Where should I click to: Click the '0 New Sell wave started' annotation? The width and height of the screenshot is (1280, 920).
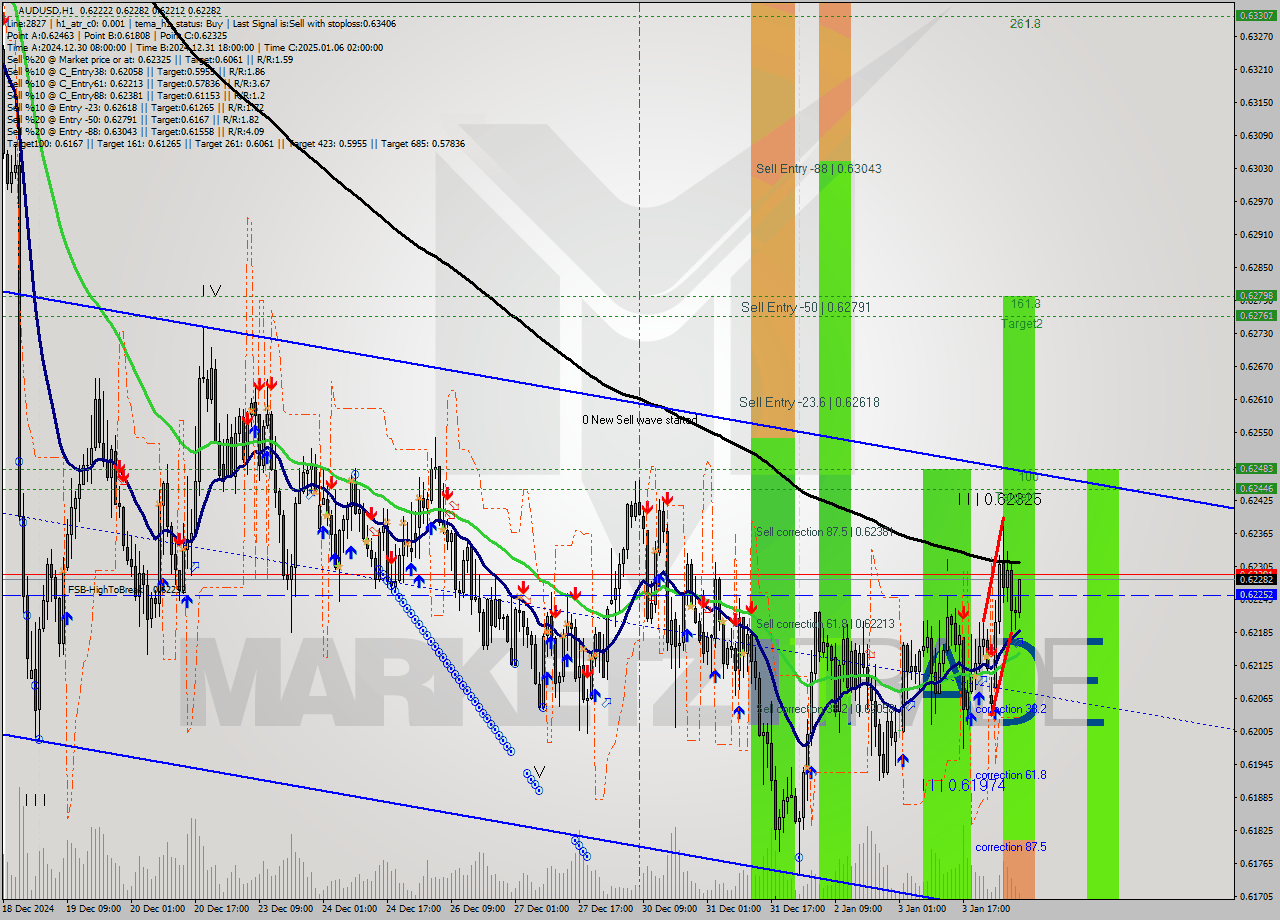click(x=640, y=420)
